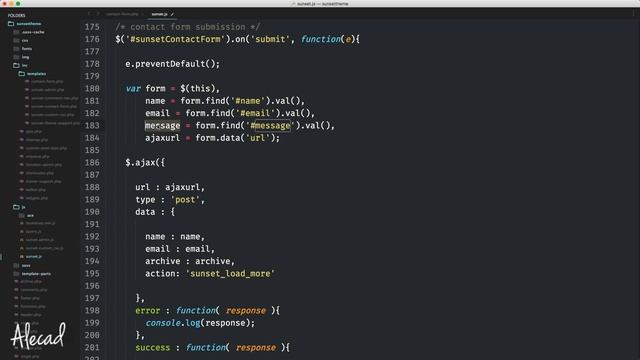The height and width of the screenshot is (360, 640).
Task: Click the '#message' selector string
Action: click(x=270, y=126)
